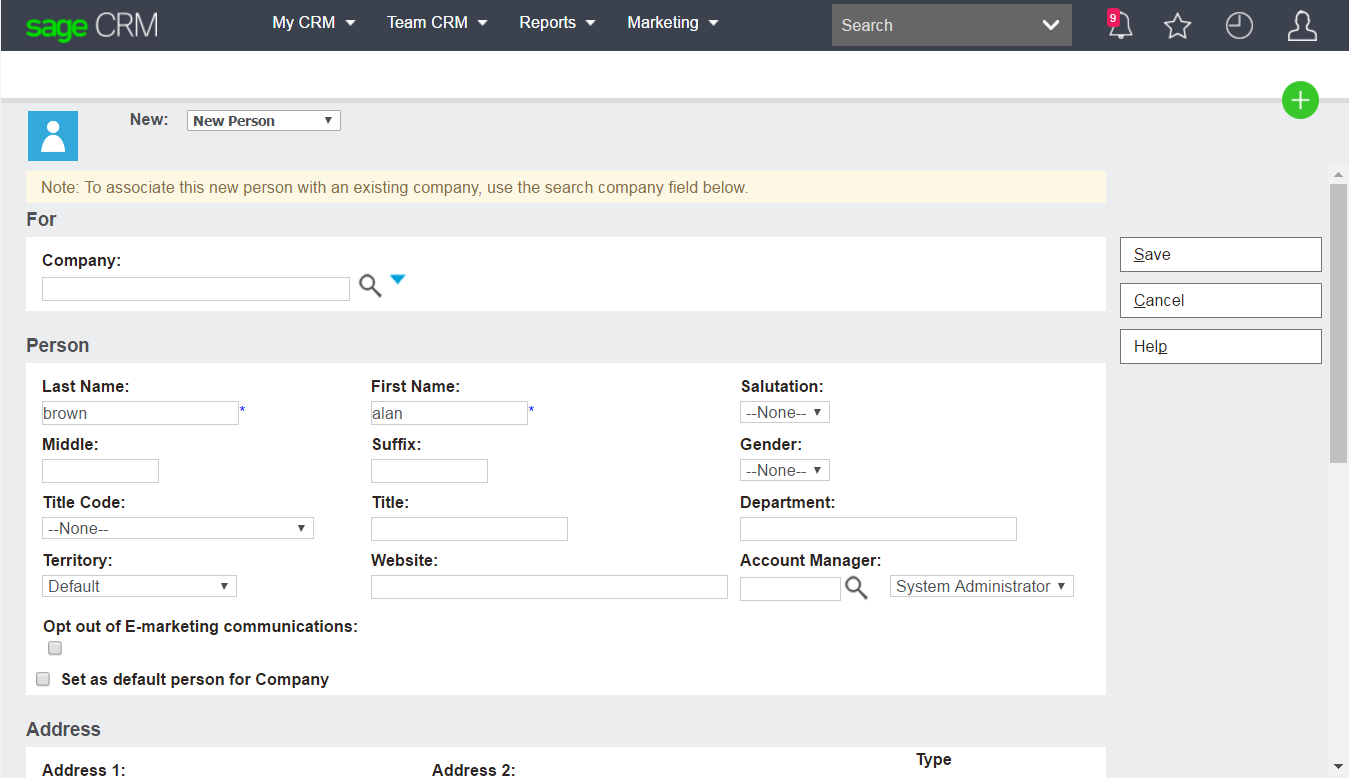Click the Sage CRM logo

[92, 25]
